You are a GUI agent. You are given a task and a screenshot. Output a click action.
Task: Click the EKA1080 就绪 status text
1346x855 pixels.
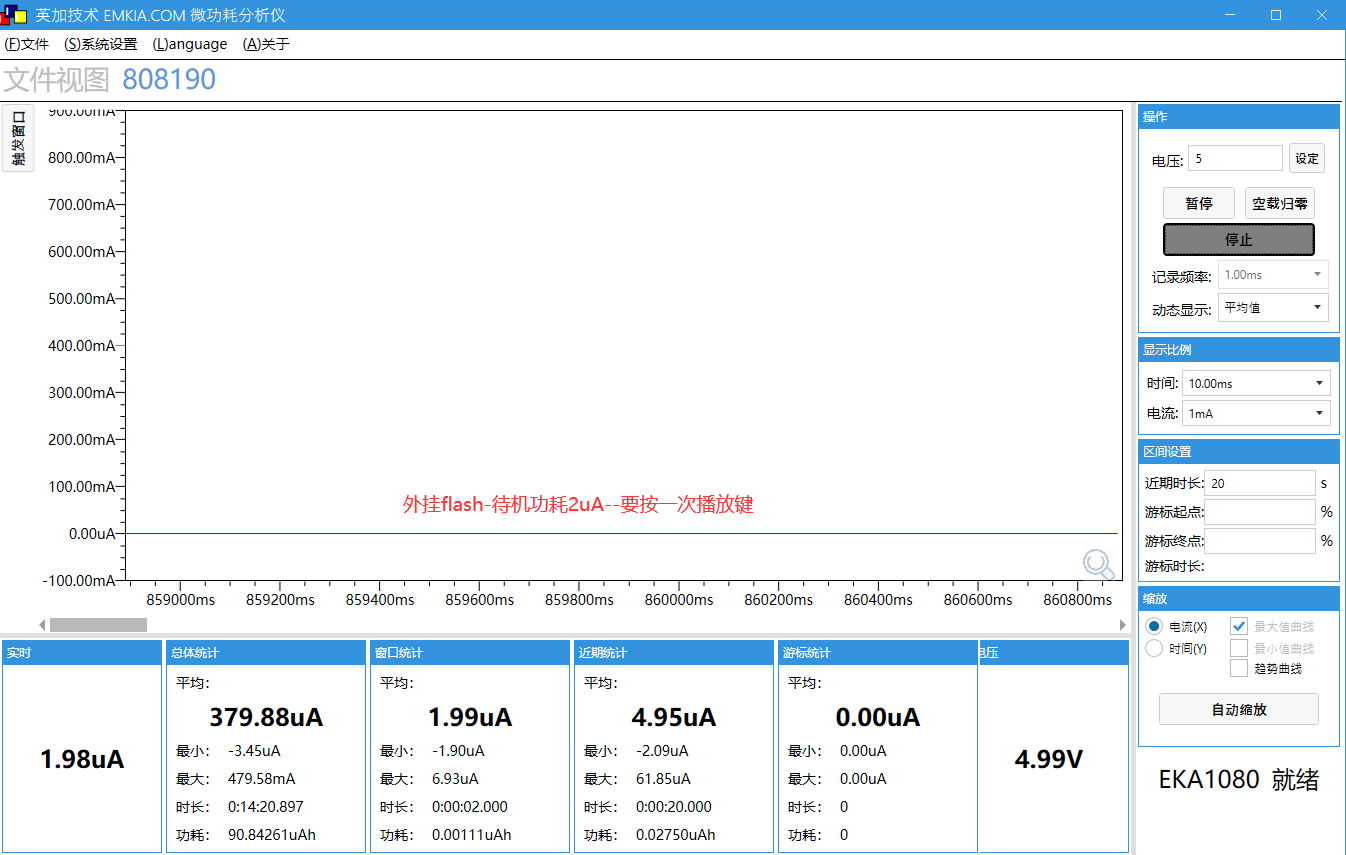[1239, 780]
